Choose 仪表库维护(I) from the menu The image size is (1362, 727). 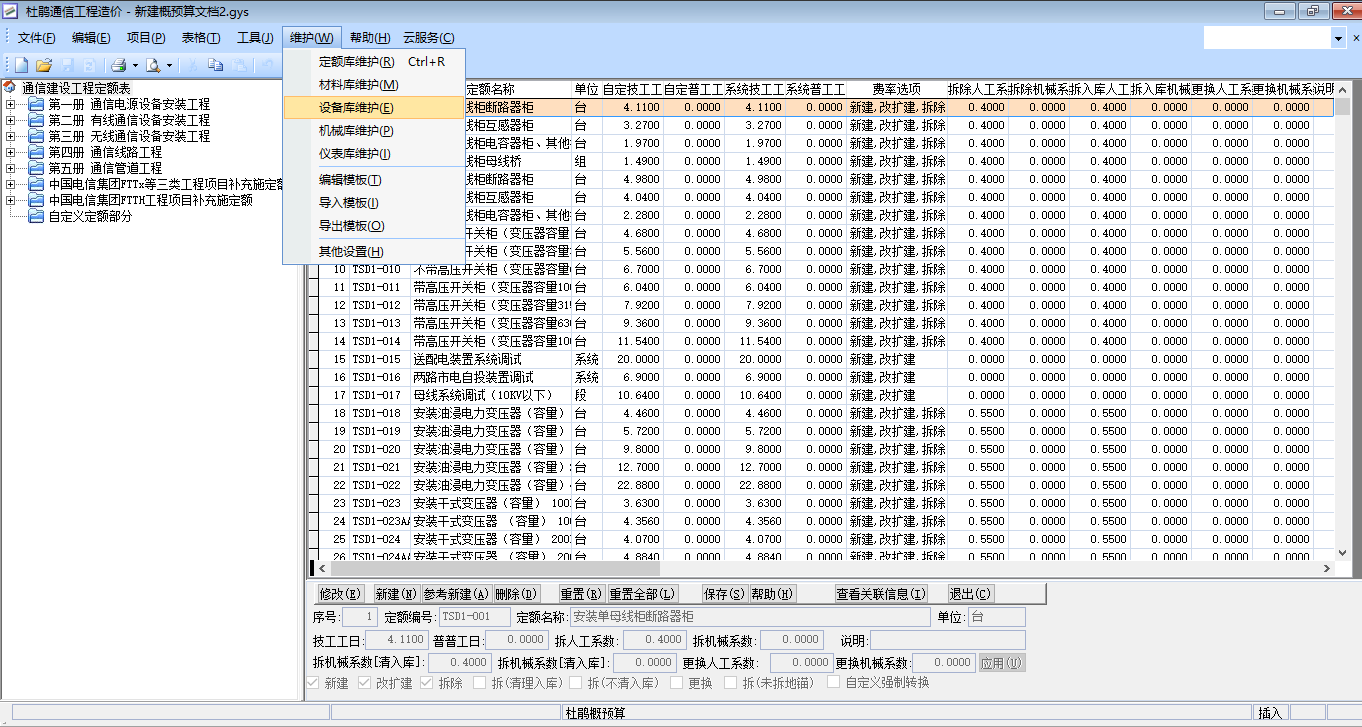tap(374, 154)
